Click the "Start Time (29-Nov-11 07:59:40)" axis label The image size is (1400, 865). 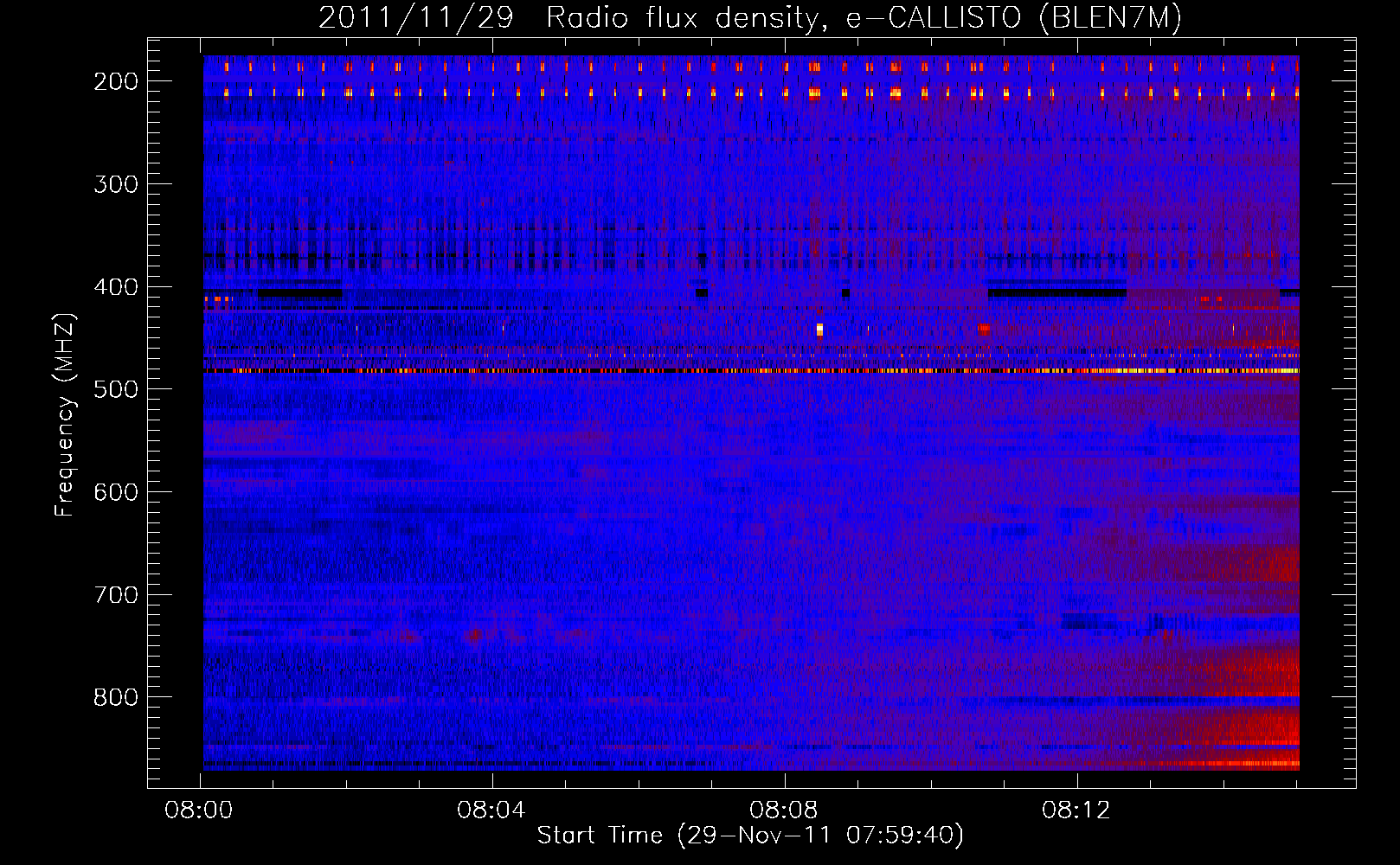tap(750, 836)
